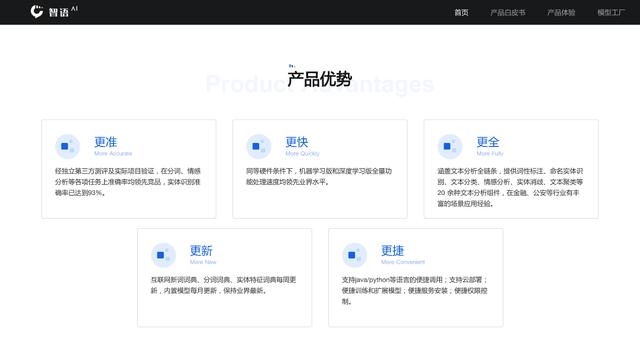This screenshot has height=360, width=640.
Task: Click the More Accurate subtitle
Action: pyautogui.click(x=113, y=153)
